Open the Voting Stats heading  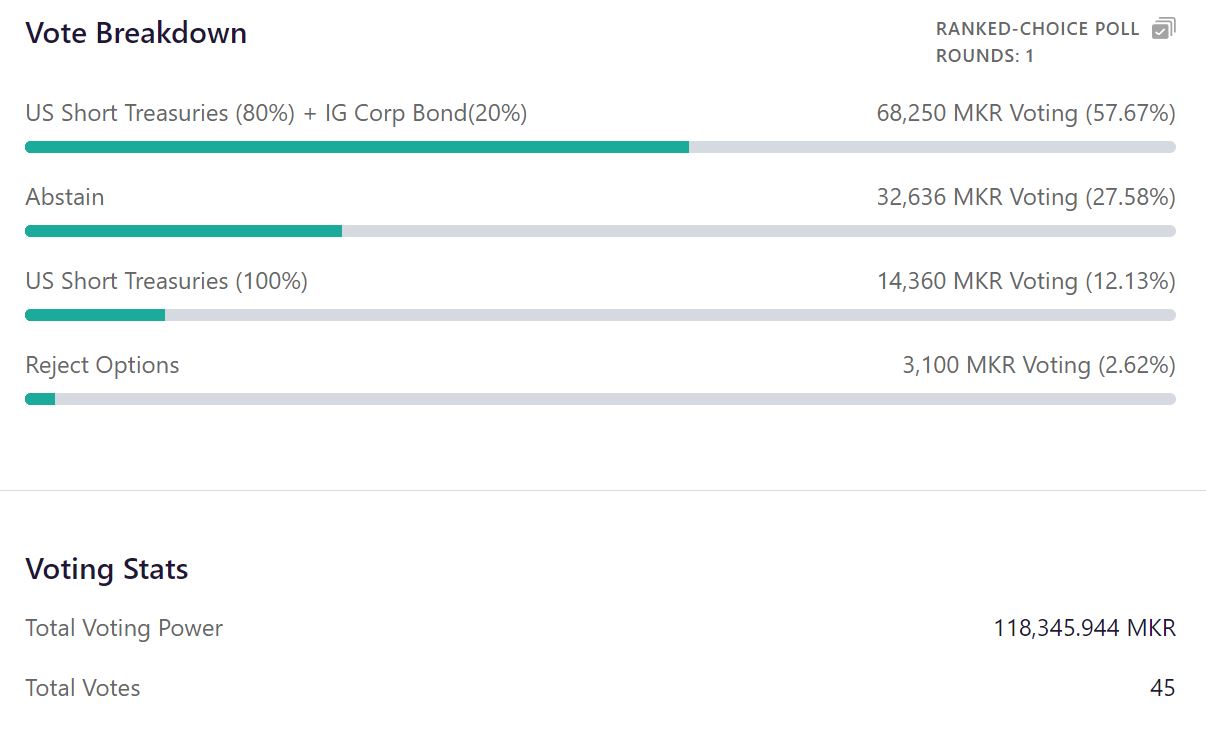point(106,569)
